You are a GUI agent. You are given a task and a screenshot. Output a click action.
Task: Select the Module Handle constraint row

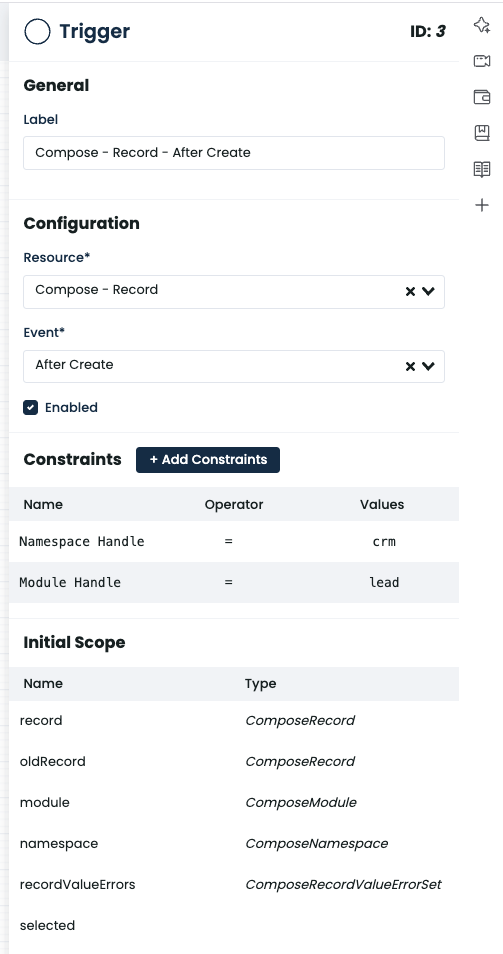(x=234, y=583)
